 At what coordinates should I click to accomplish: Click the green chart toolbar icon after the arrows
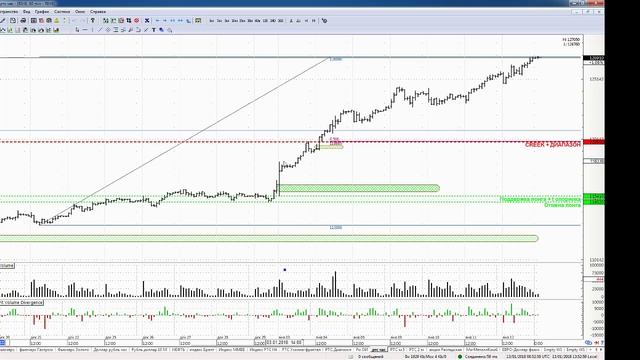pos(198,20)
